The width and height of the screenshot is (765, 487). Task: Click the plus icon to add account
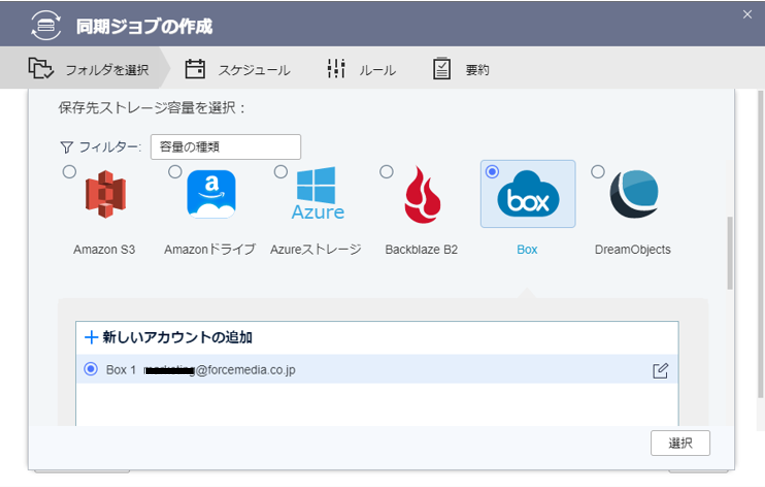91,338
